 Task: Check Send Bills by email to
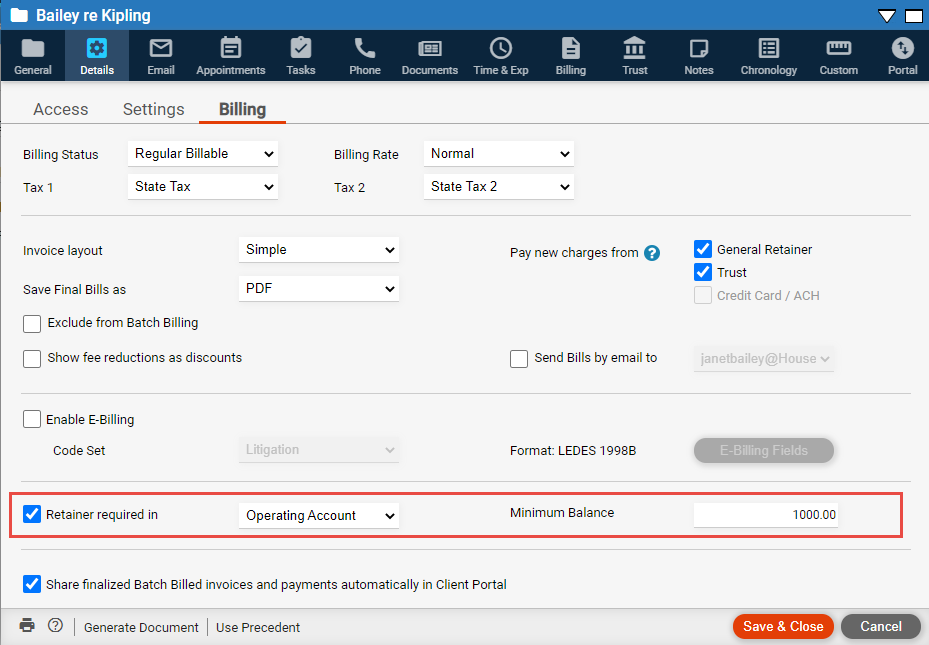pos(519,358)
